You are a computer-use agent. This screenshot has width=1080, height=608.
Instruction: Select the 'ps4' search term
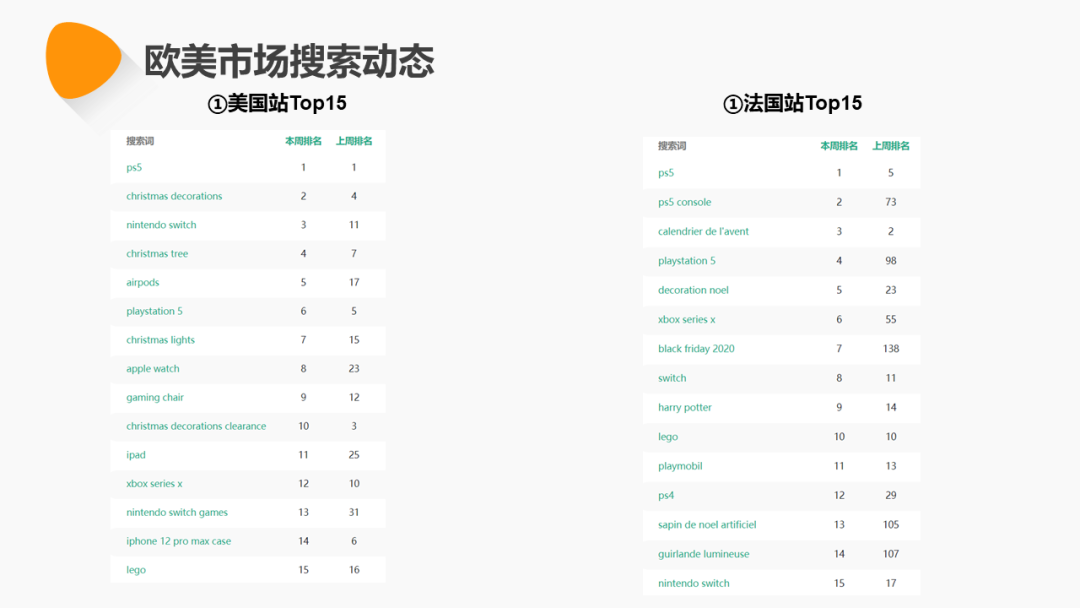click(x=665, y=495)
